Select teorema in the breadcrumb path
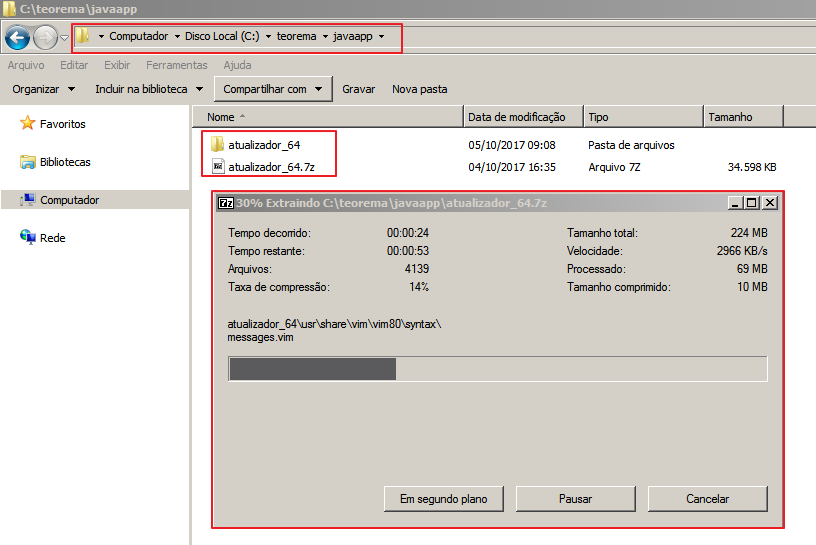This screenshot has height=545, width=816. click(x=297, y=36)
